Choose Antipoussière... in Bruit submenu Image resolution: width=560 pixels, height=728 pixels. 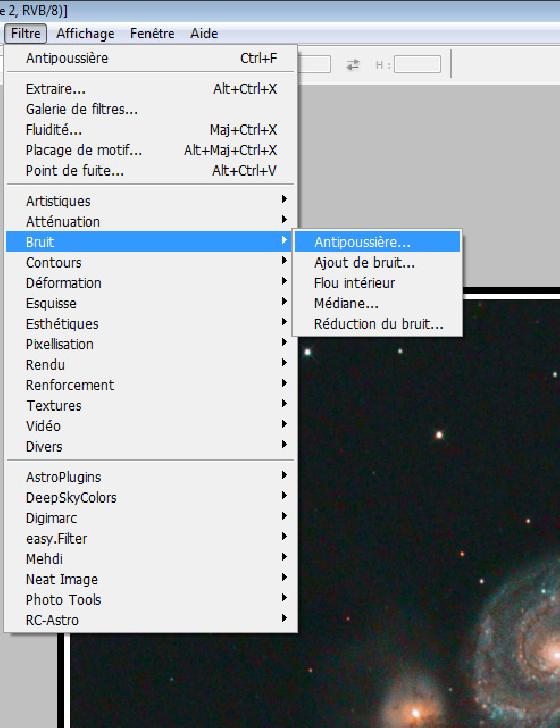point(378,242)
